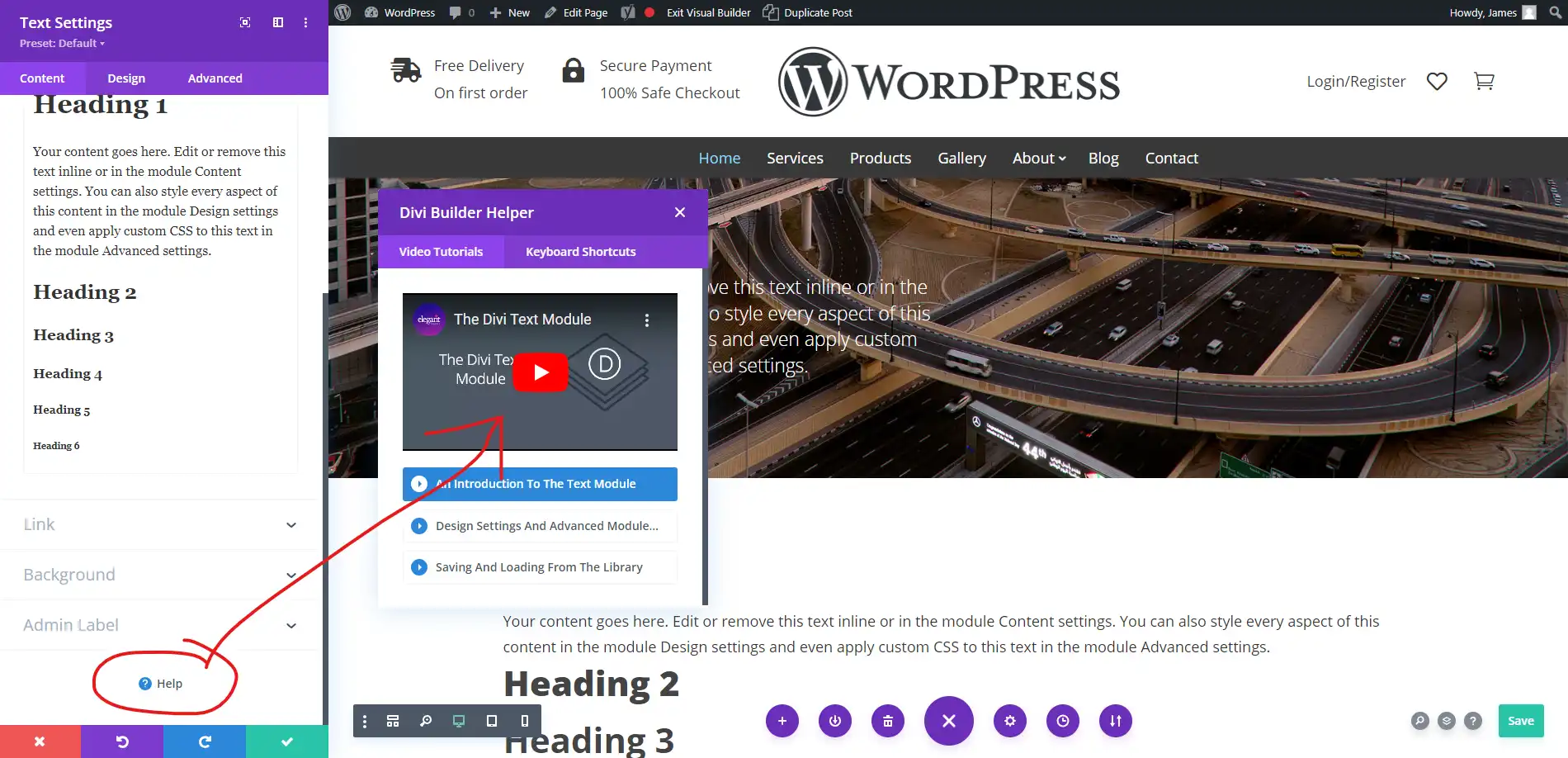Click the Help link
The width and height of the screenshot is (1568, 758).
pyautogui.click(x=161, y=684)
